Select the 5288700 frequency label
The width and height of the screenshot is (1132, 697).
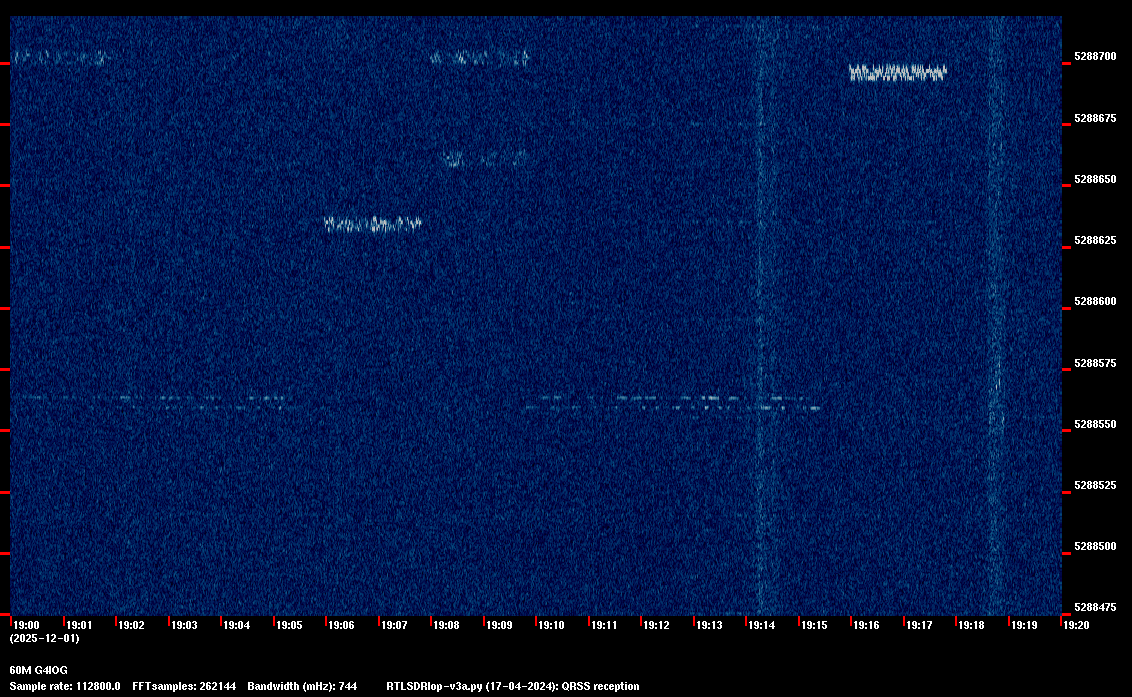(1095, 56)
